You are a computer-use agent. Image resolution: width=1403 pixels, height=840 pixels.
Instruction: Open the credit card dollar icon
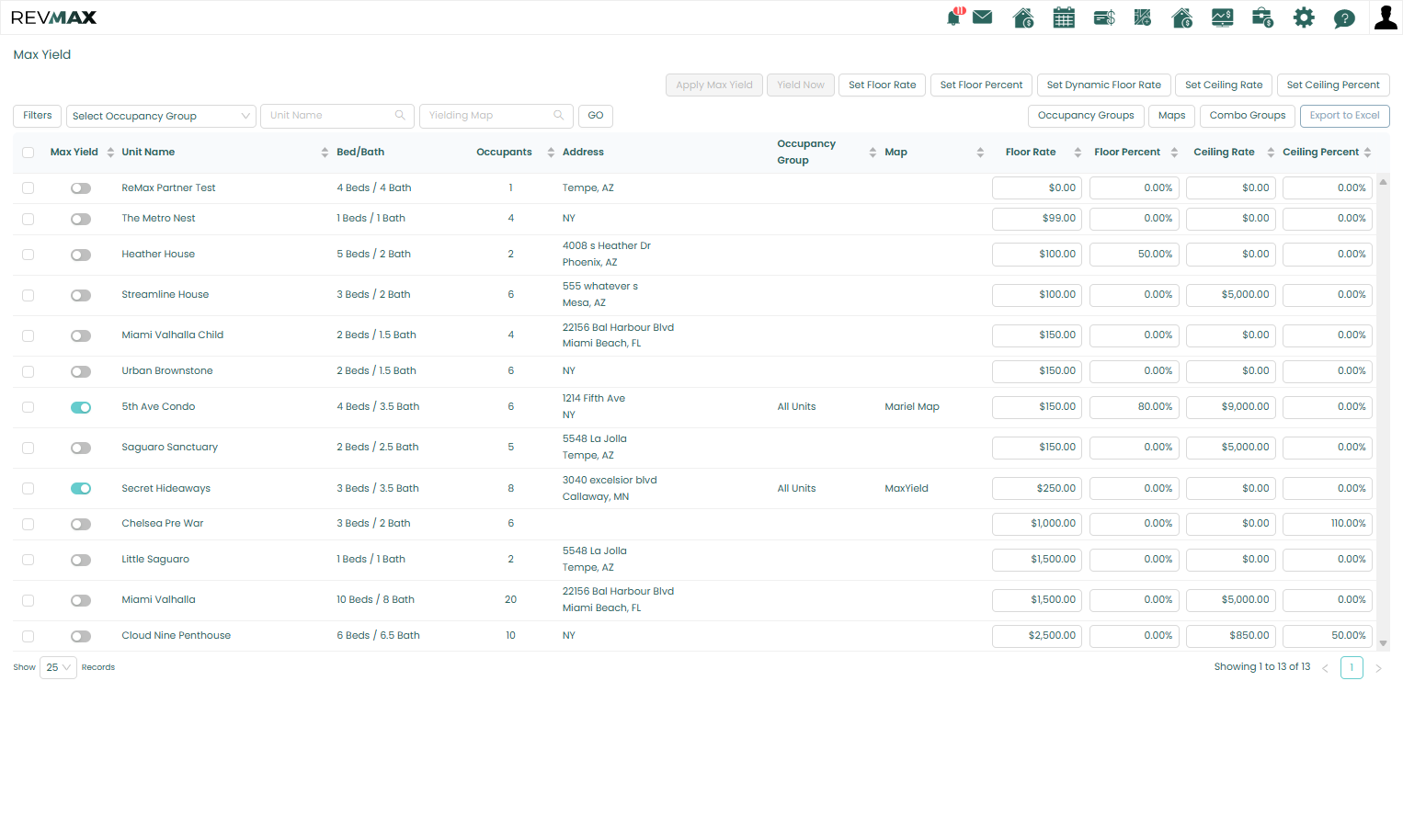[1104, 17]
